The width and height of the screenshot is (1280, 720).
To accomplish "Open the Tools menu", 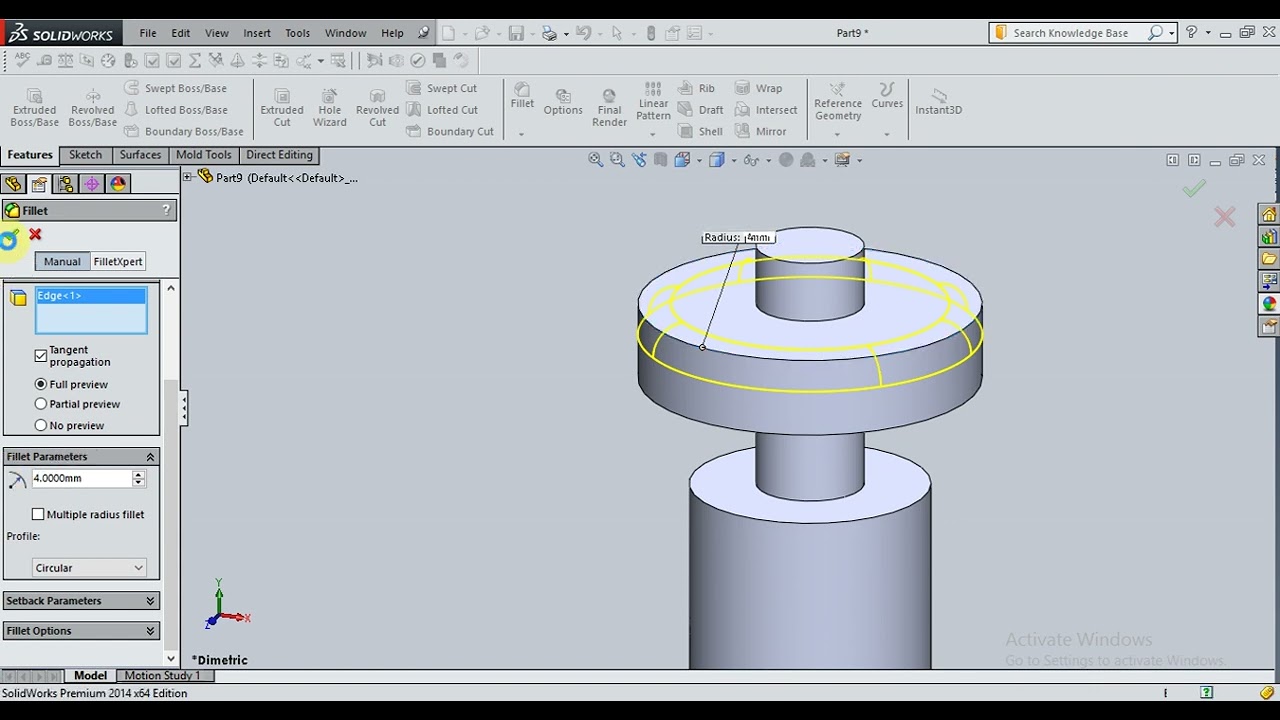I will point(298,33).
